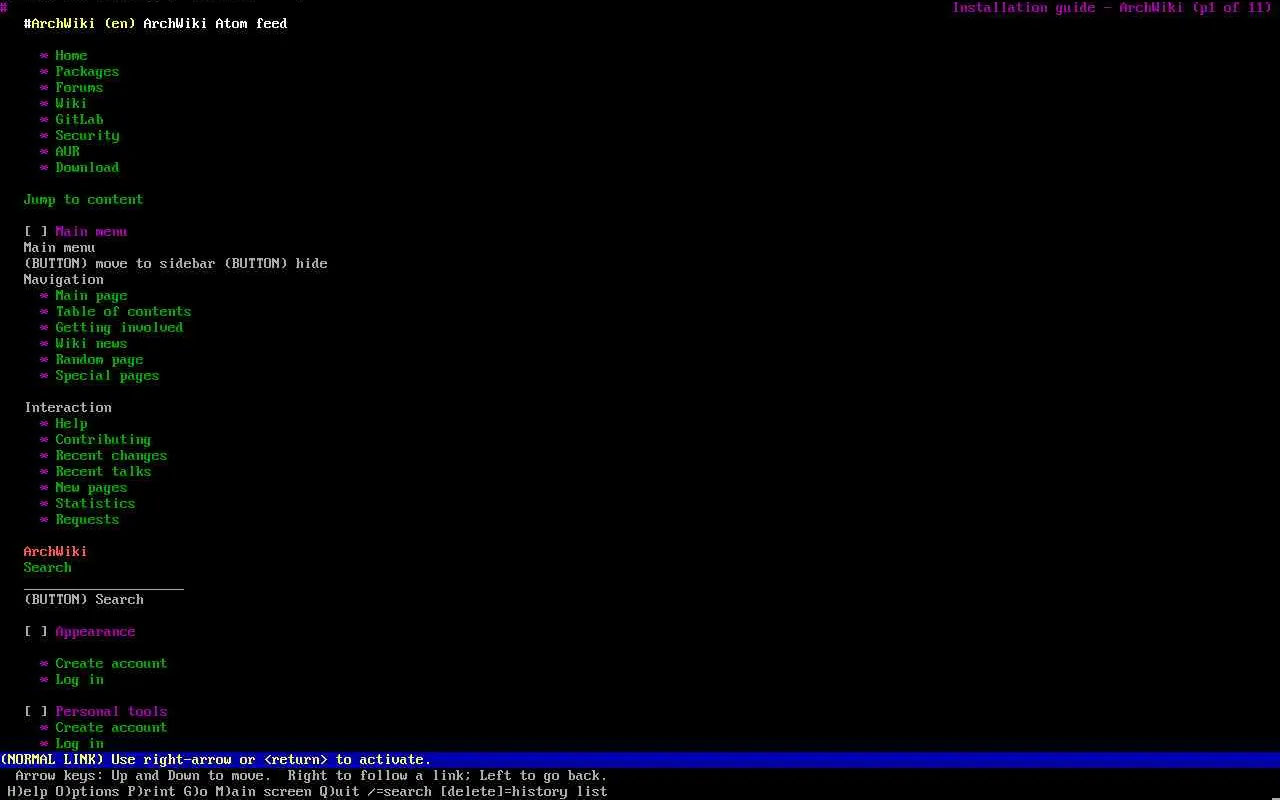
Task: Follow the Getting involved link
Action: coord(119,327)
